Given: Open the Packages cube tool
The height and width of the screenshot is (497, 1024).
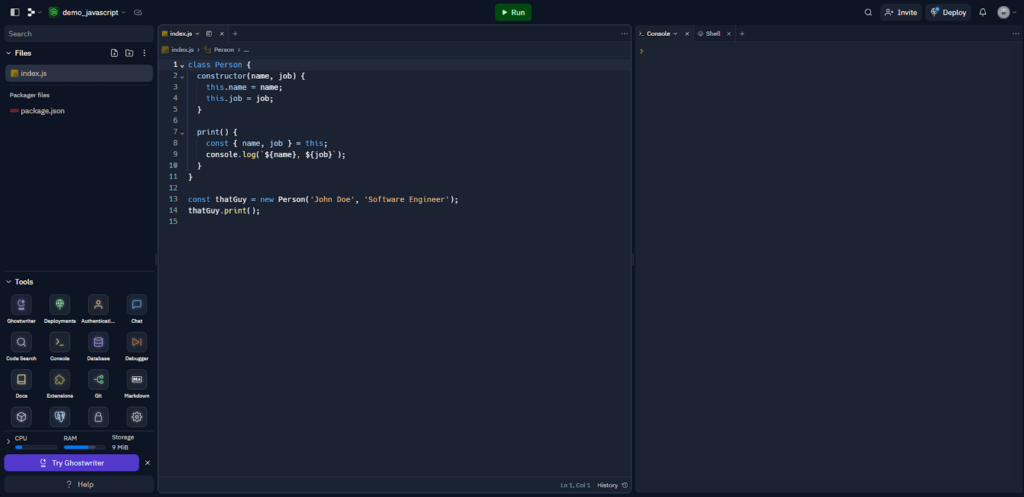Looking at the screenshot, I should click(22, 417).
